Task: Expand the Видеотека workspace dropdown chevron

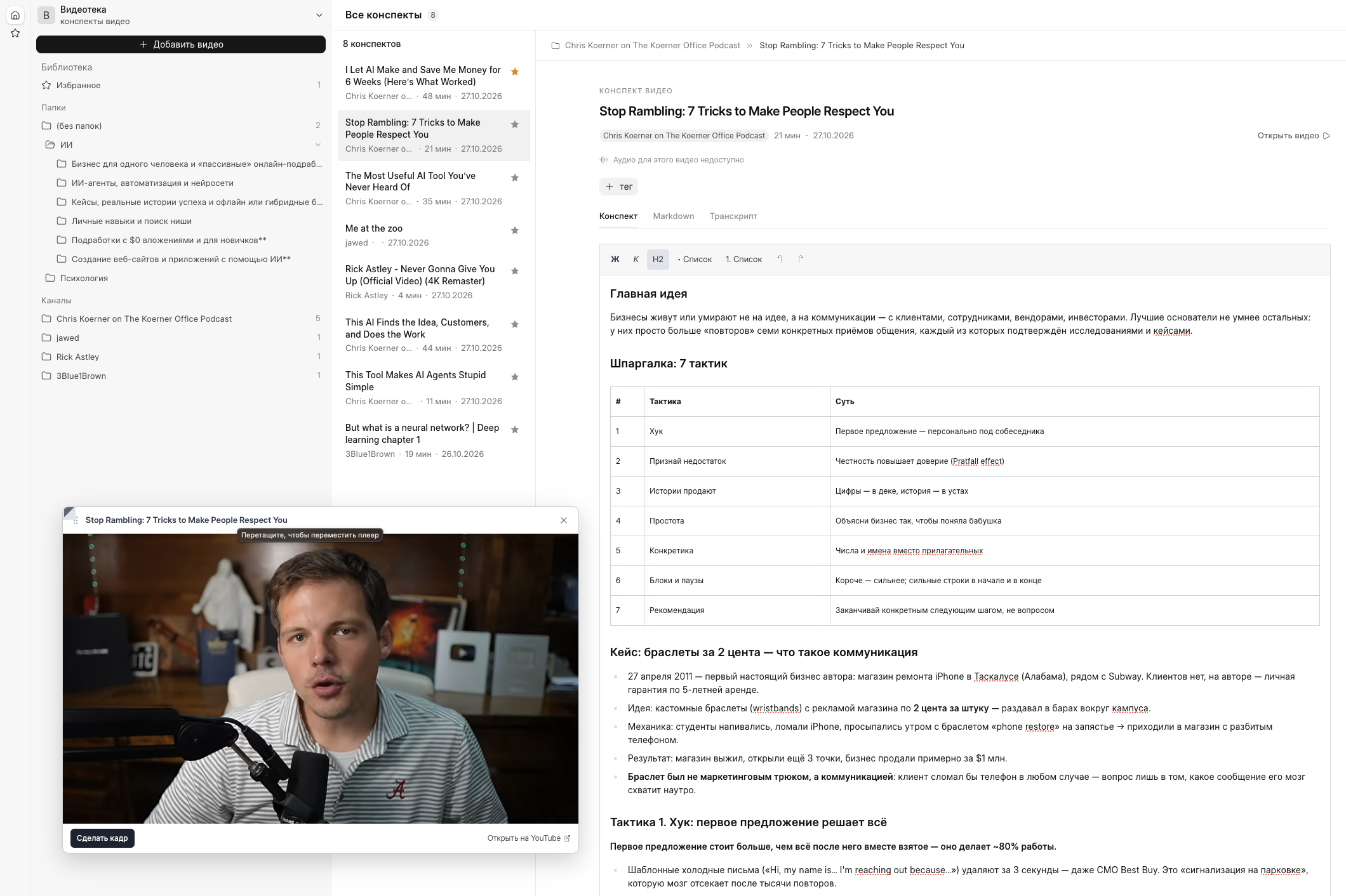Action: (x=319, y=15)
